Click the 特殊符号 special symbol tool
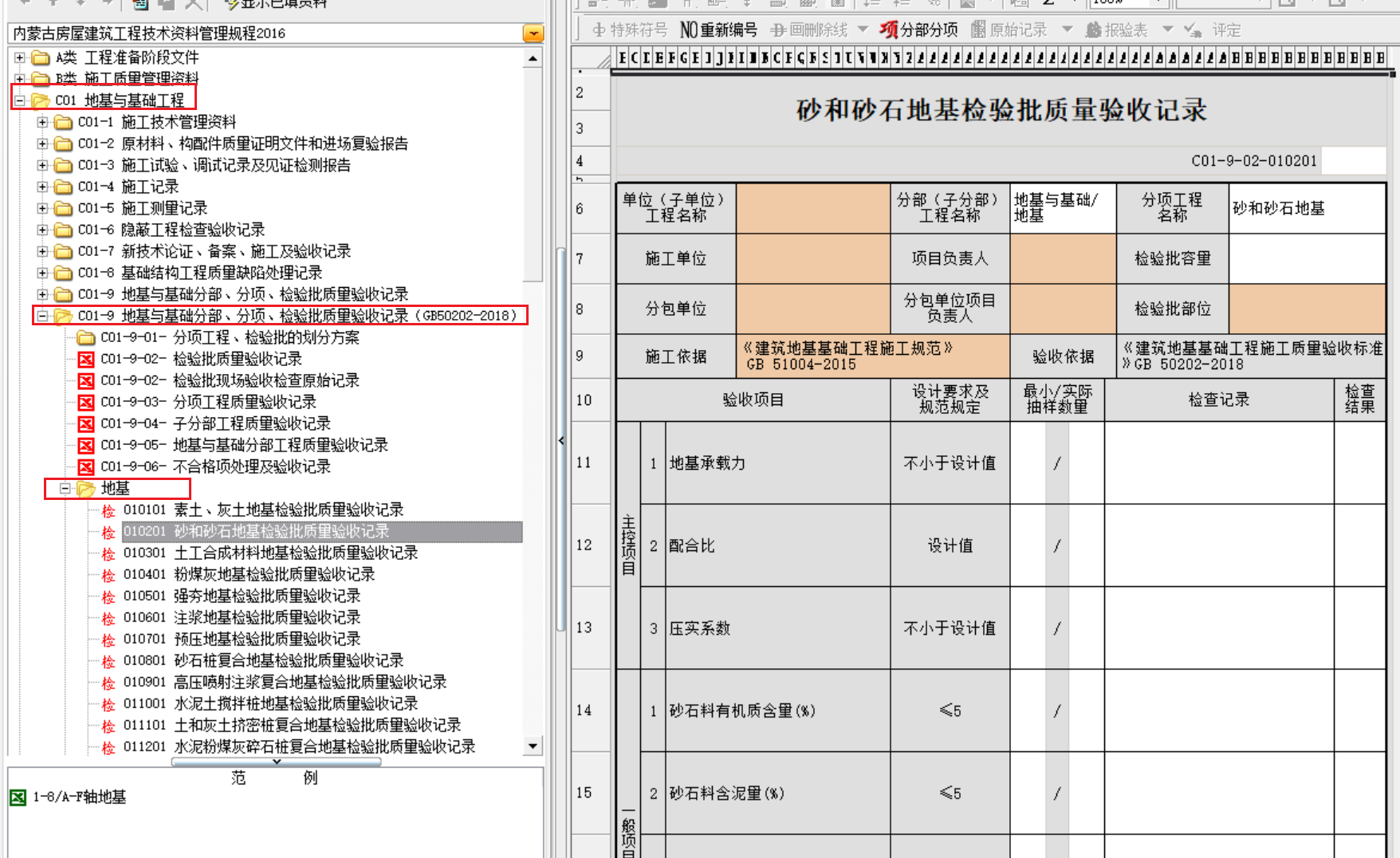This screenshot has height=858, width=1400. tap(630, 30)
